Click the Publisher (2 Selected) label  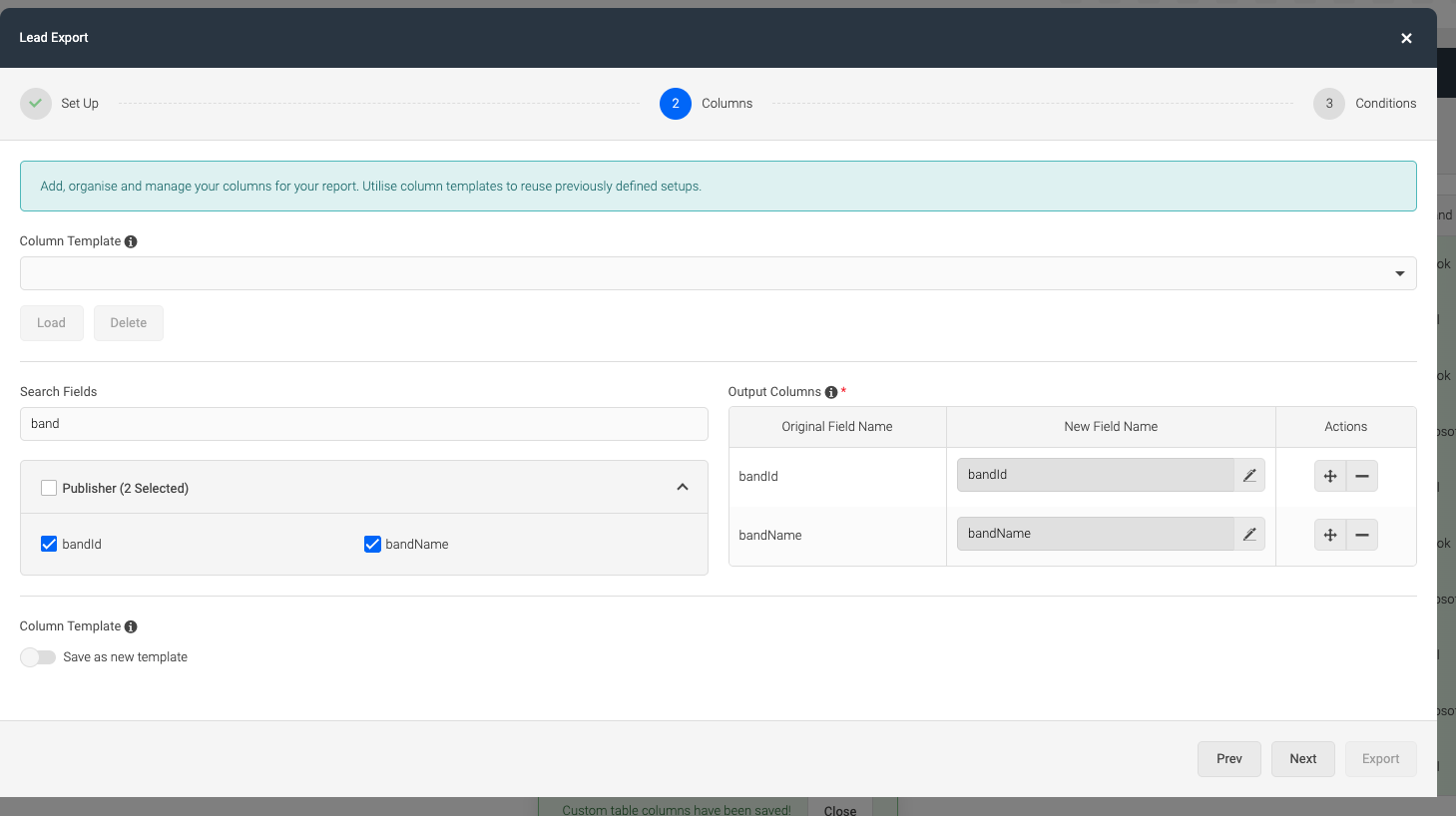tap(126, 489)
